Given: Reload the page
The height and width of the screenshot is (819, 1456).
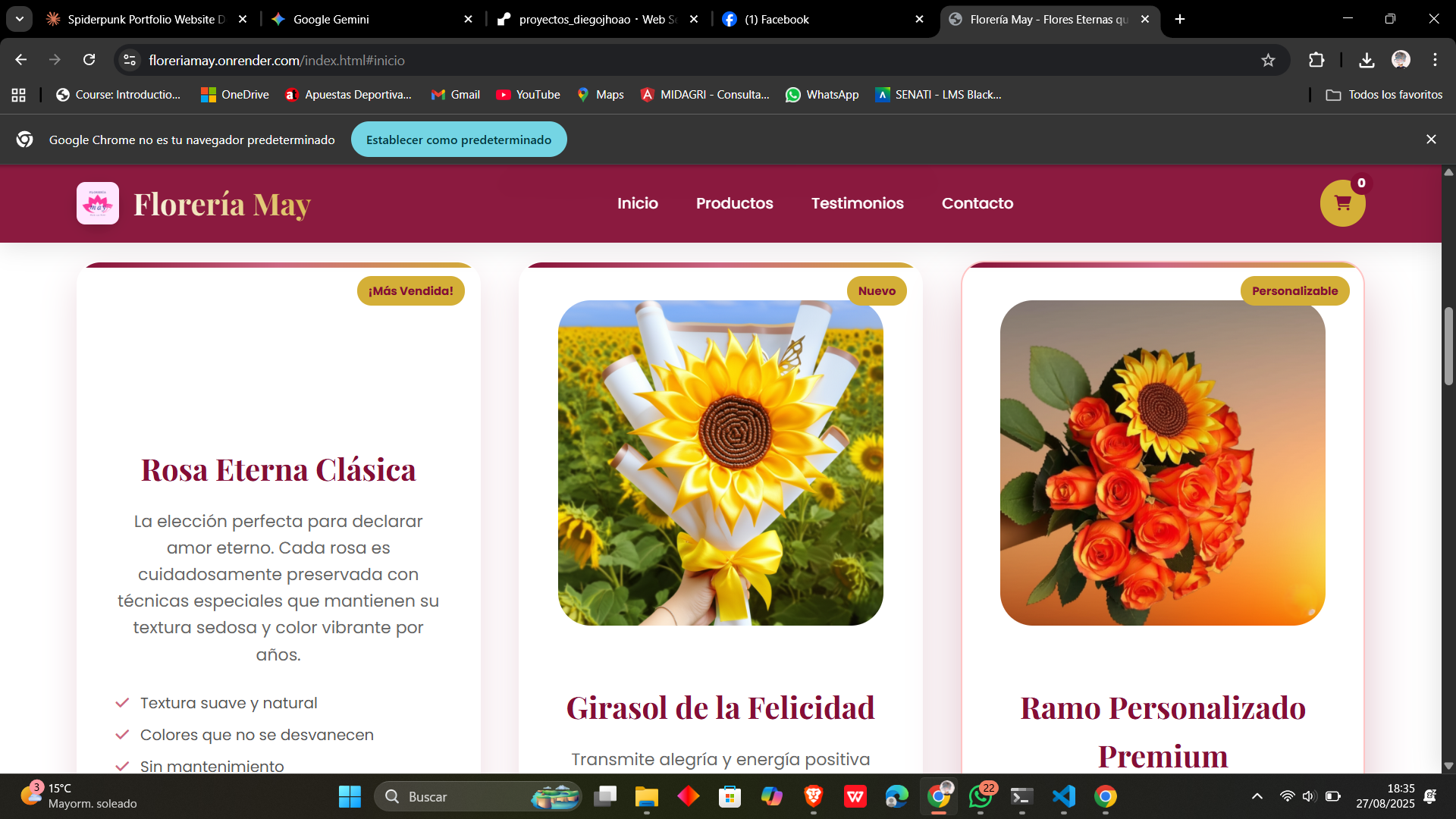Looking at the screenshot, I should tap(89, 60).
